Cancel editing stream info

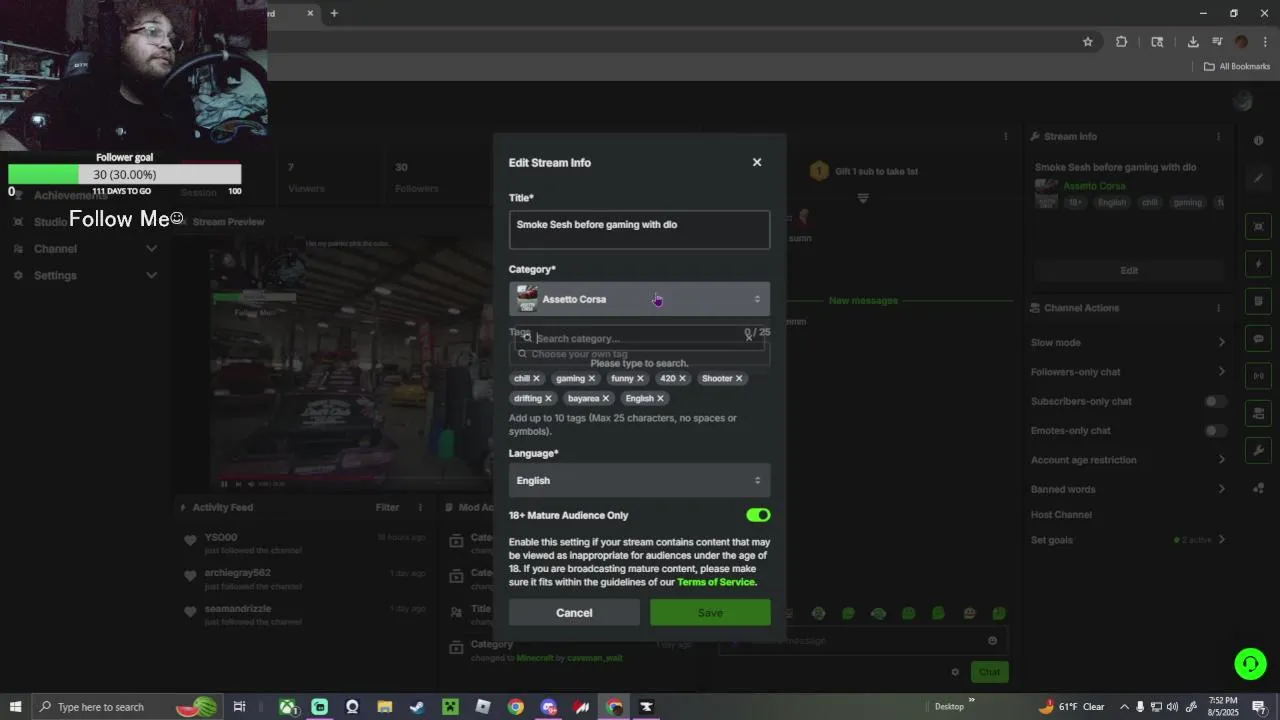point(574,613)
